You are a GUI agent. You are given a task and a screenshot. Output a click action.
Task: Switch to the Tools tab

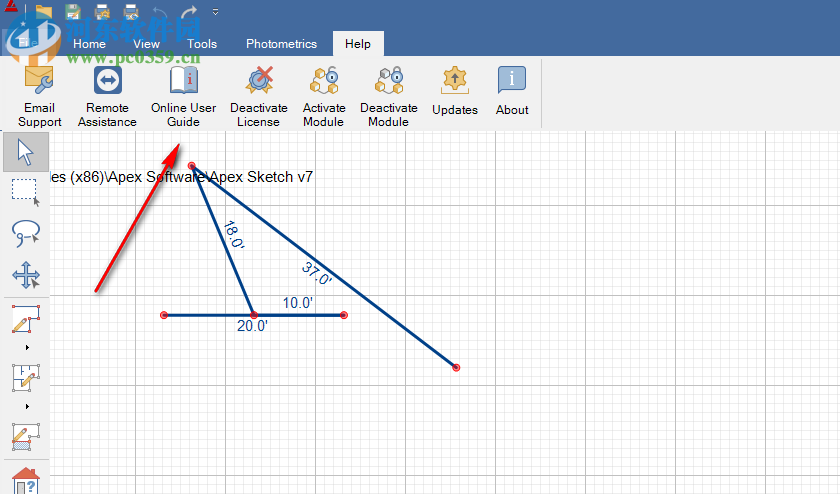pyautogui.click(x=202, y=44)
